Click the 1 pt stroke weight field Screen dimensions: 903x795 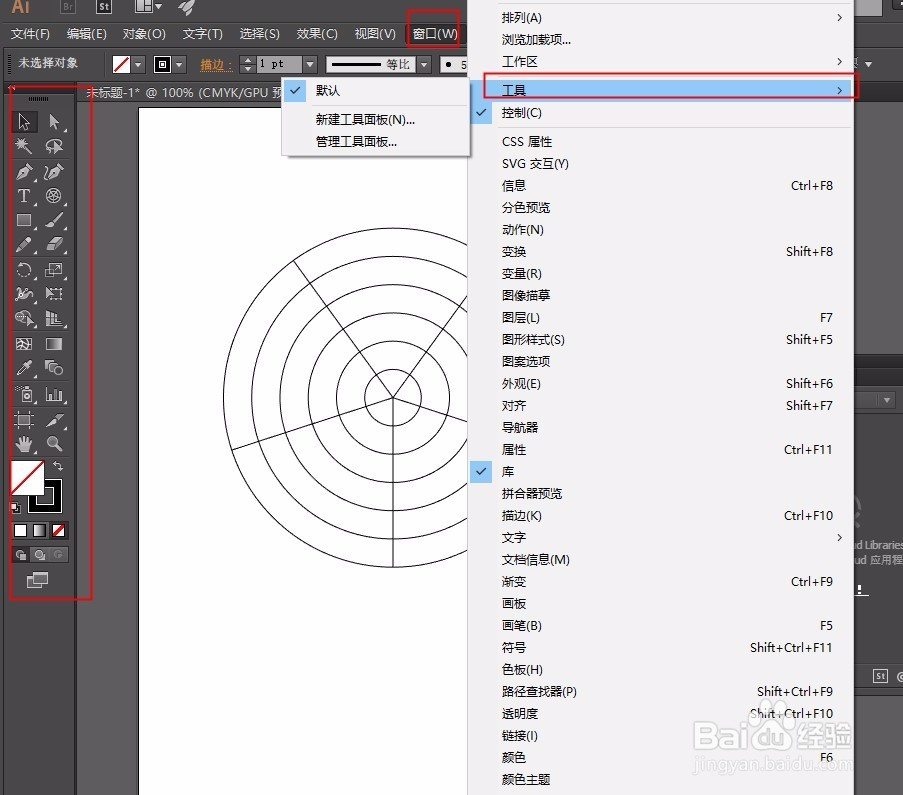click(x=279, y=64)
